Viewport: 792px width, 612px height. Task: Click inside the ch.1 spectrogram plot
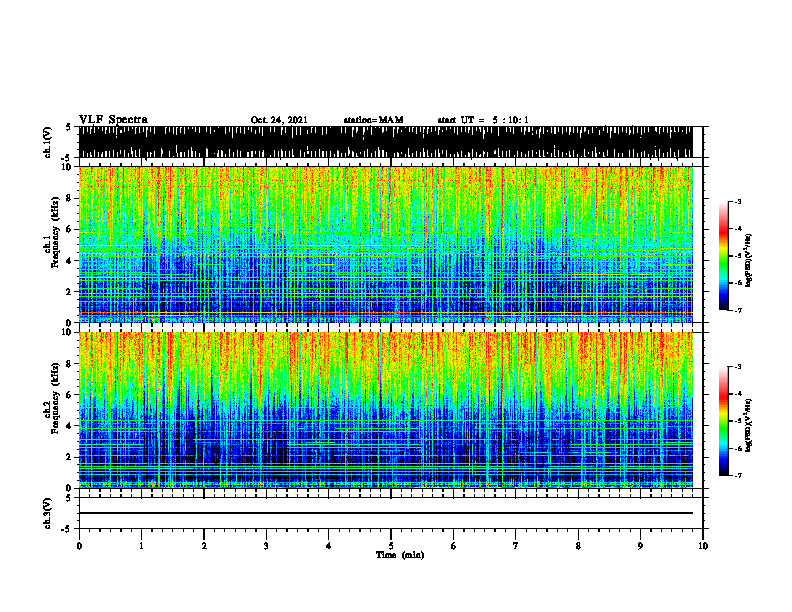(x=385, y=244)
